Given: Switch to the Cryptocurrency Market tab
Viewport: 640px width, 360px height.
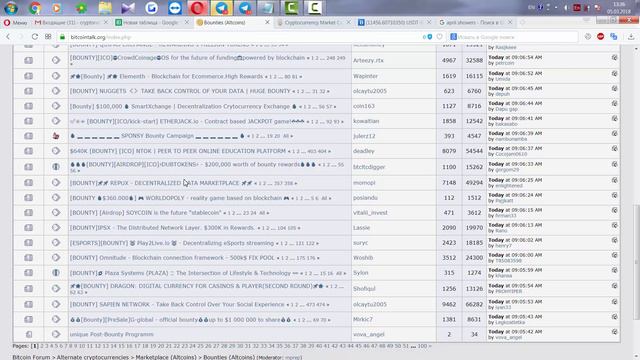Looking at the screenshot, I should pos(313,22).
